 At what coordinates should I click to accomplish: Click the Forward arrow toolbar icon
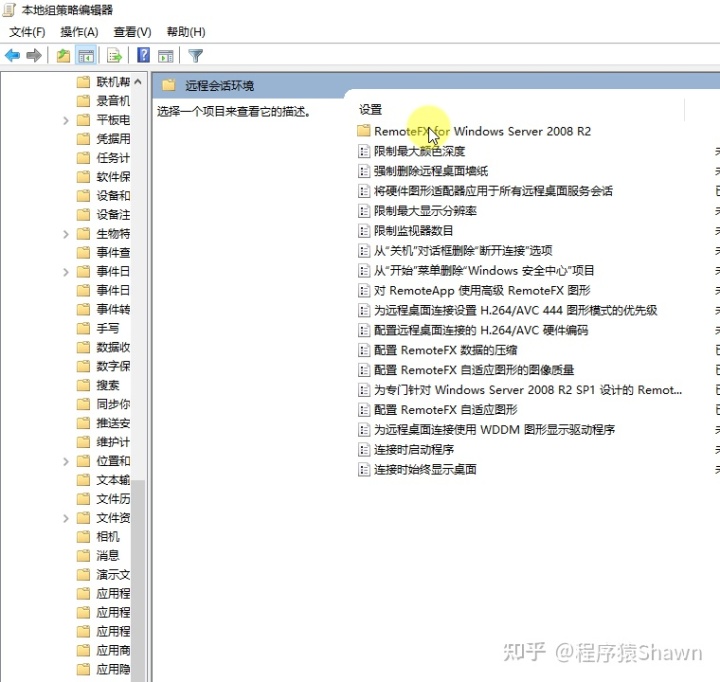coord(34,56)
